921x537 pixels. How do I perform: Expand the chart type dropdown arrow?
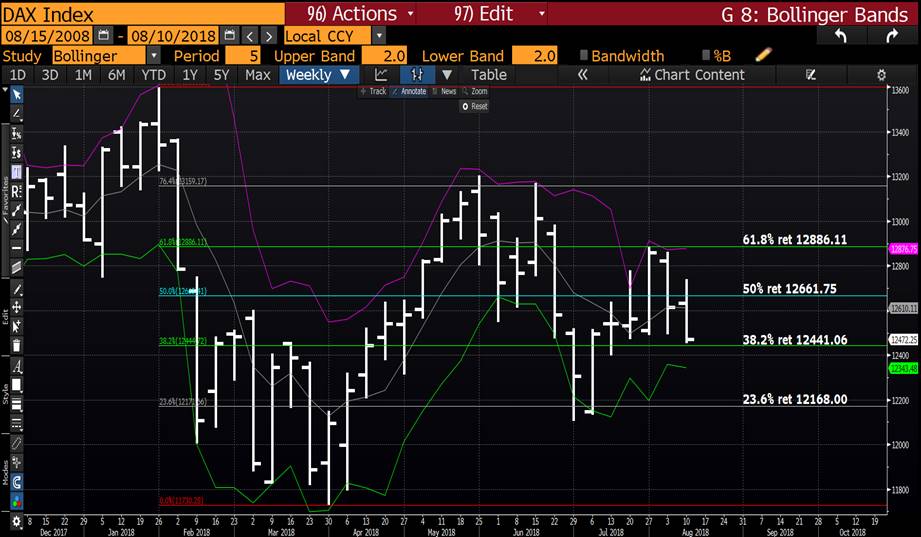click(447, 75)
